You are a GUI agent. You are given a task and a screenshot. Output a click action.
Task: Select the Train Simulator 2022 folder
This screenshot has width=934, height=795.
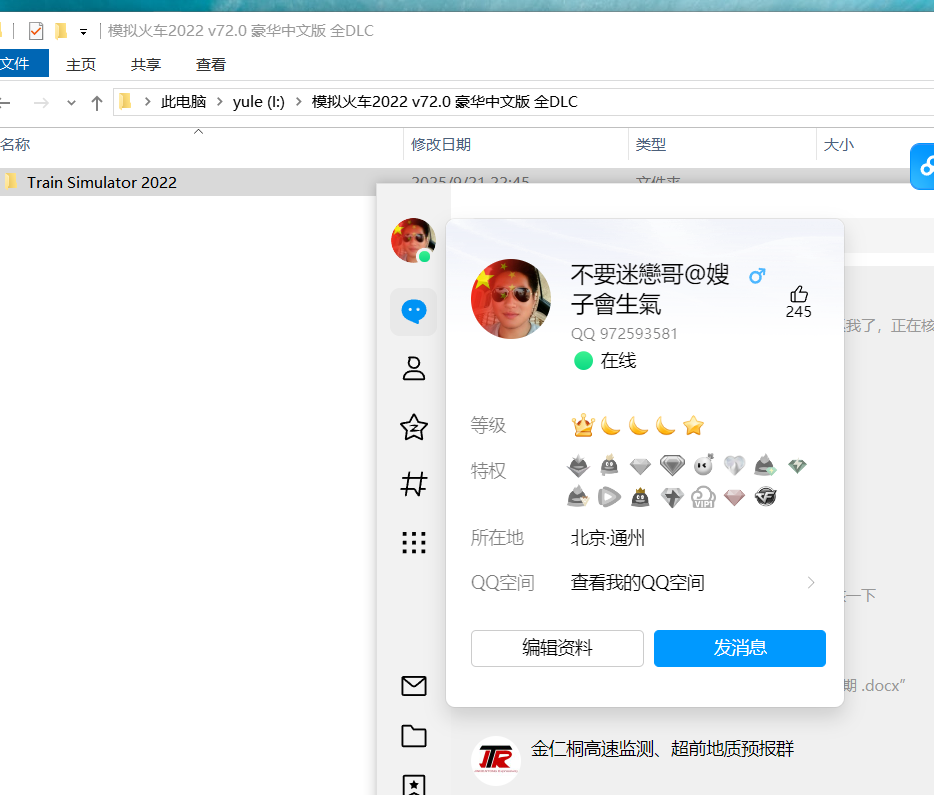click(101, 182)
